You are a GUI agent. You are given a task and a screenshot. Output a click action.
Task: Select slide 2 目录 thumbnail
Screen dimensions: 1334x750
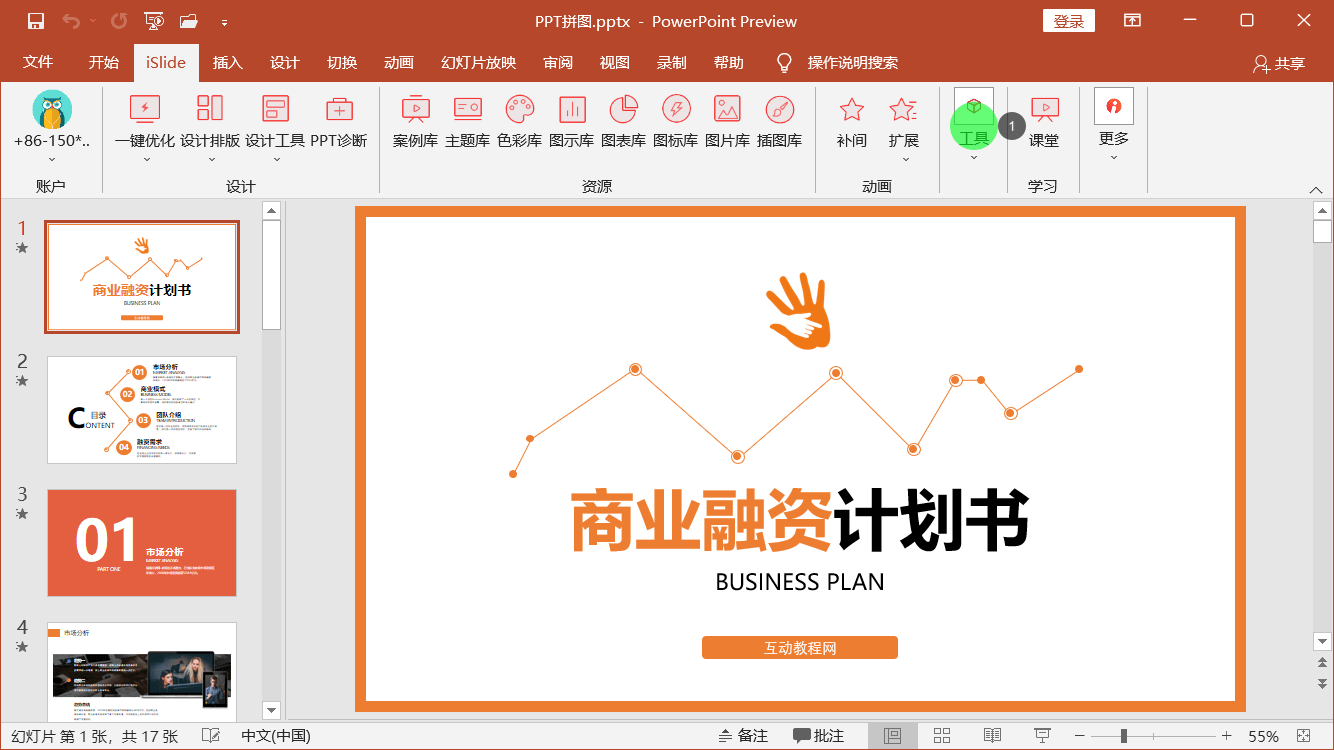[x=142, y=410]
